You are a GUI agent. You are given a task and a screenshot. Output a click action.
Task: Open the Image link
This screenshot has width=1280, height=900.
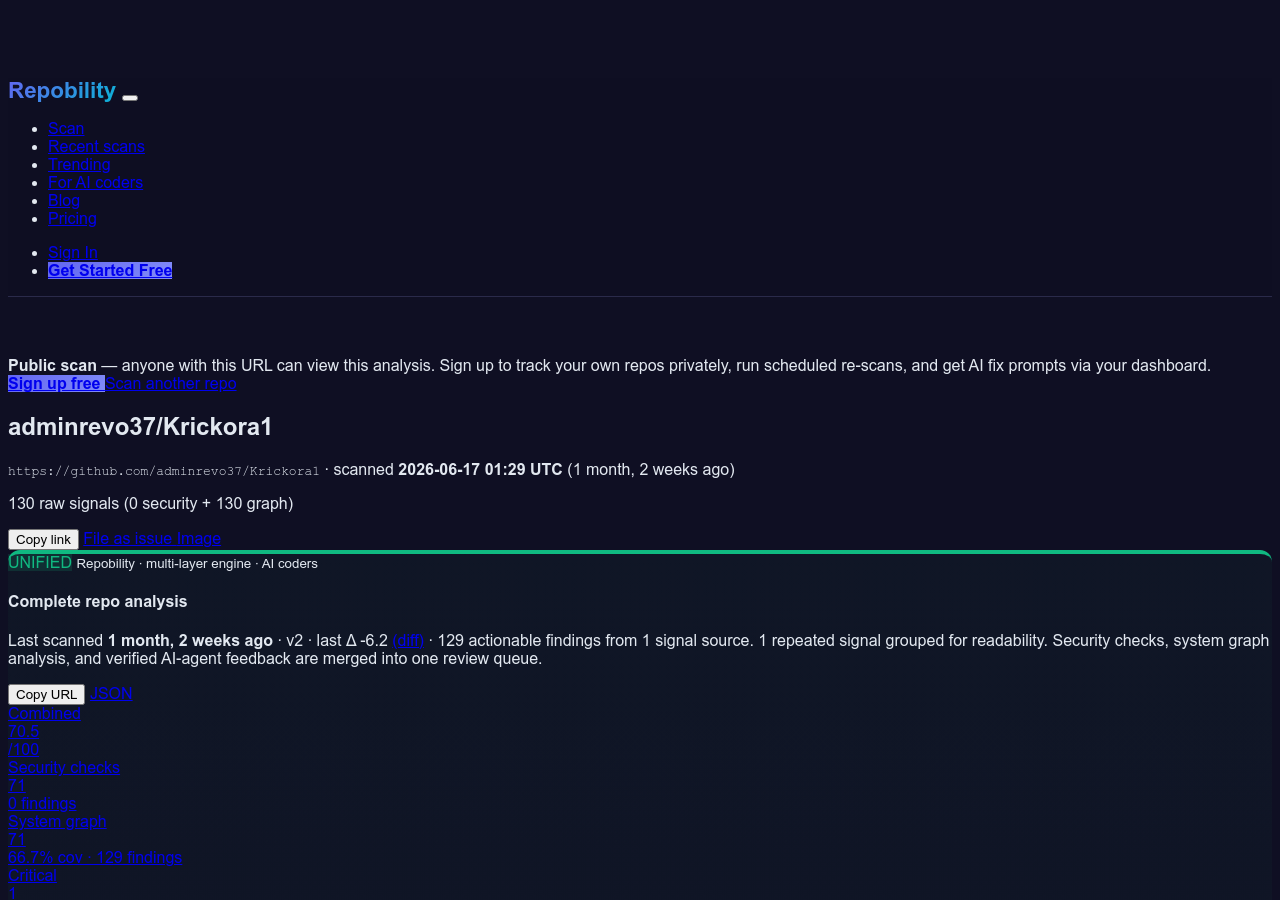[x=199, y=538]
